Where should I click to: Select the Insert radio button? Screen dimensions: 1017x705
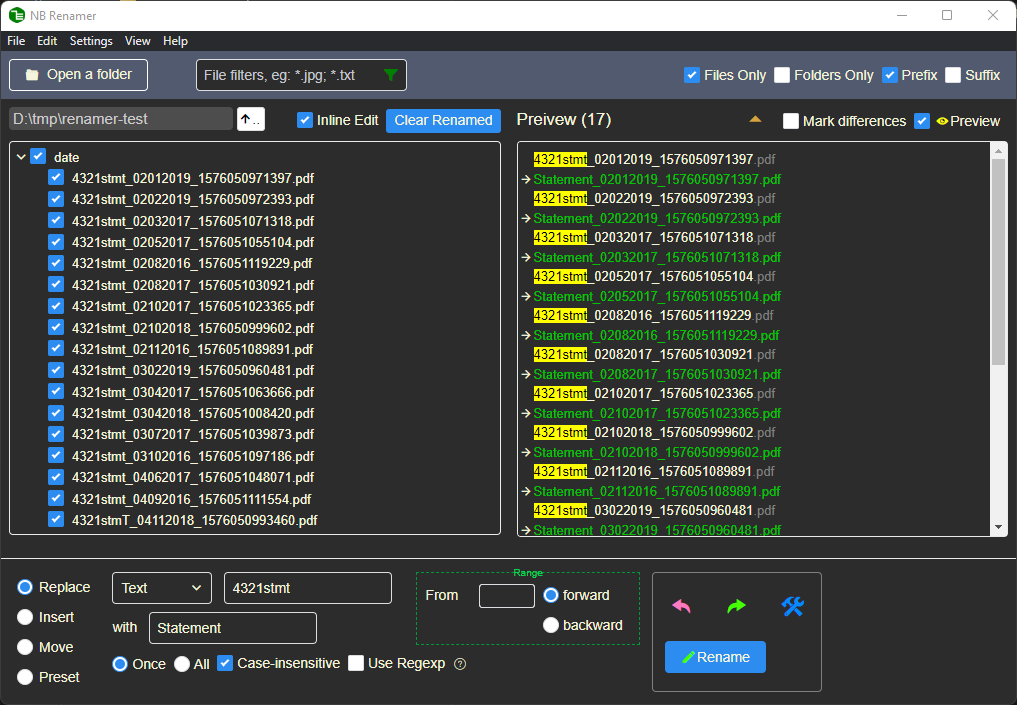pos(25,617)
